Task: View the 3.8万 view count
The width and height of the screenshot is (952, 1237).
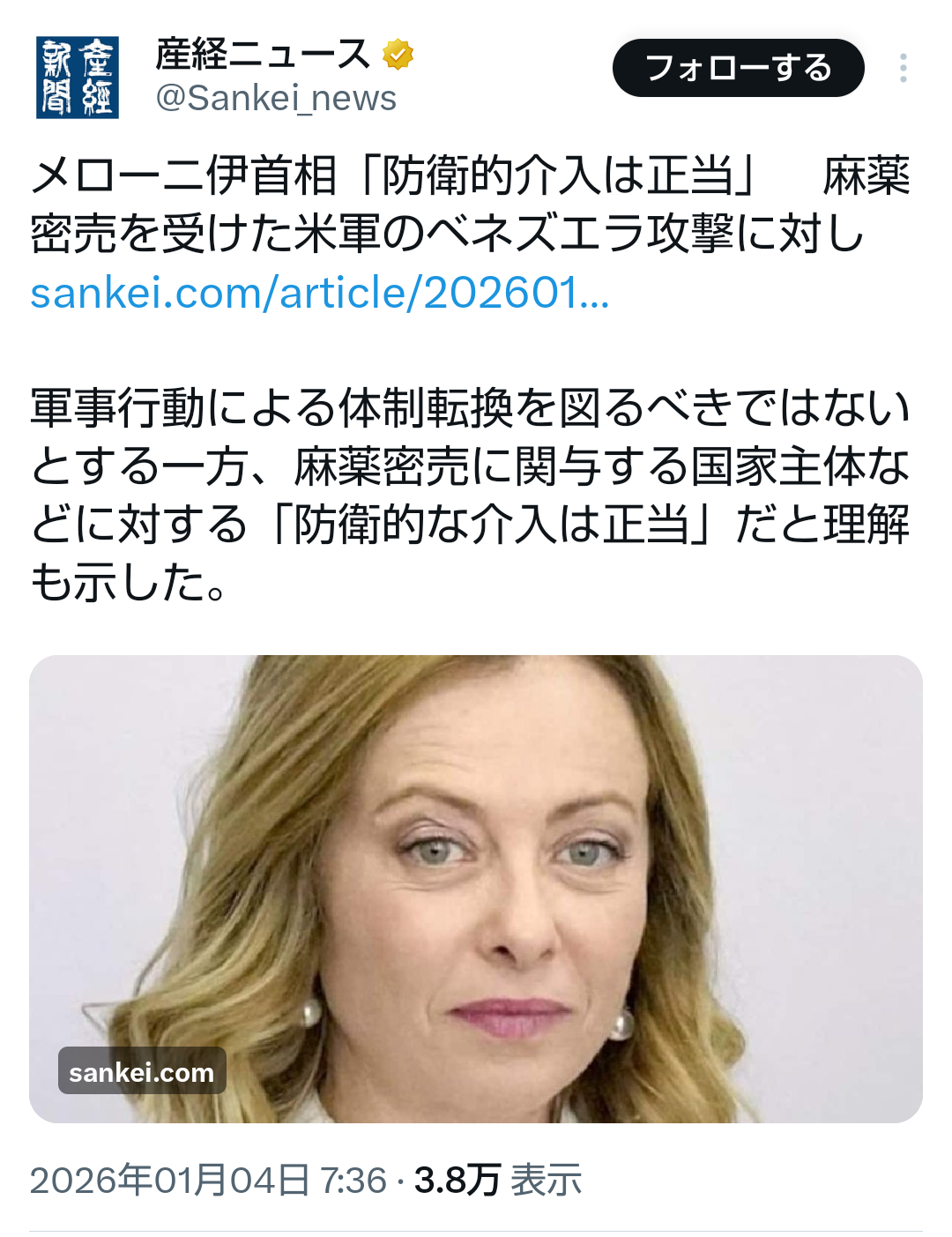Action: (x=457, y=1180)
